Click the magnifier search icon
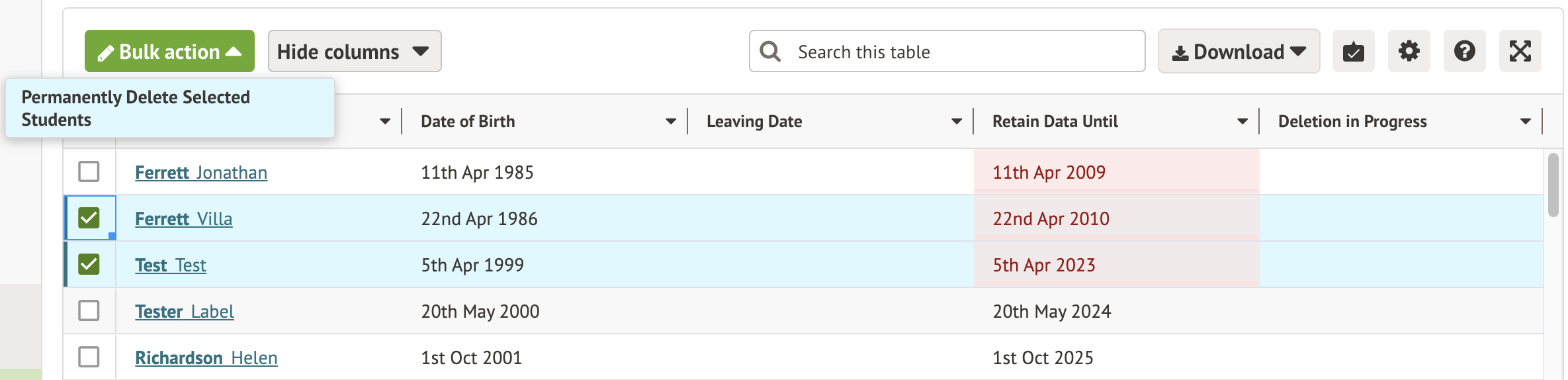The image size is (1568, 380). [x=770, y=52]
